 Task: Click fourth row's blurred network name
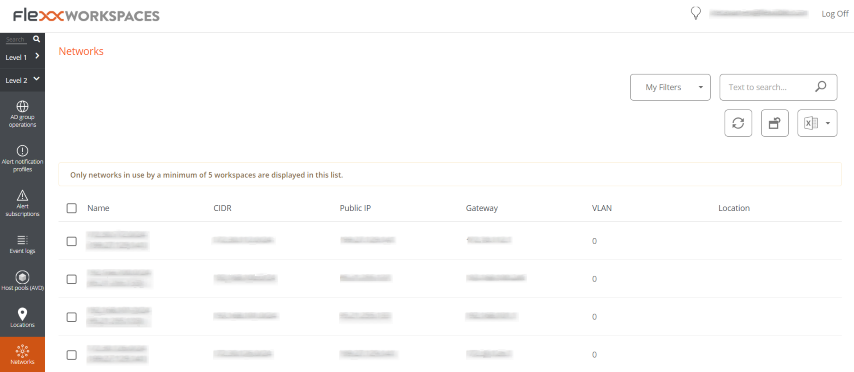[118, 354]
